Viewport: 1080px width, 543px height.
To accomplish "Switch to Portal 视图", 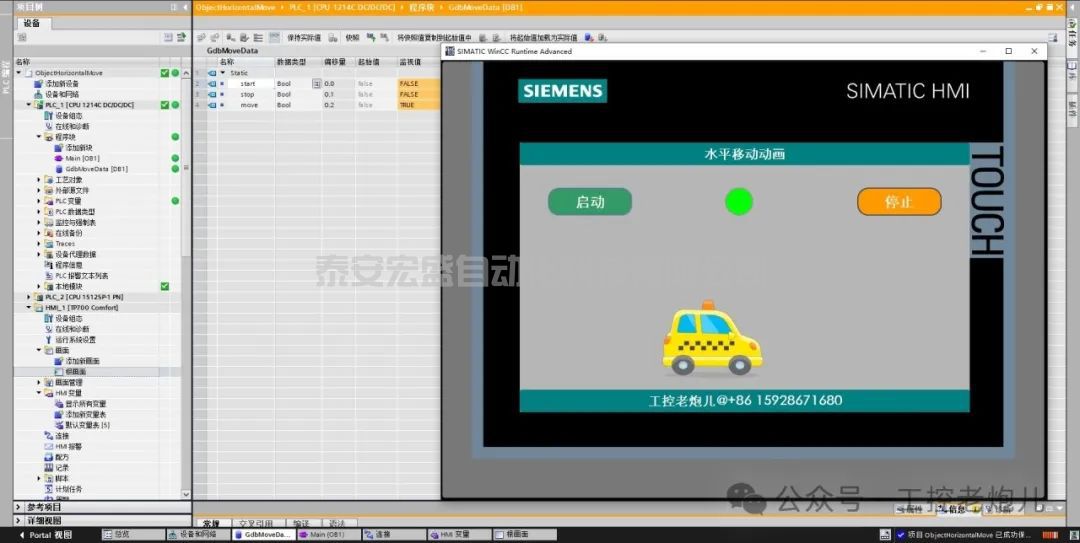I will coord(44,535).
